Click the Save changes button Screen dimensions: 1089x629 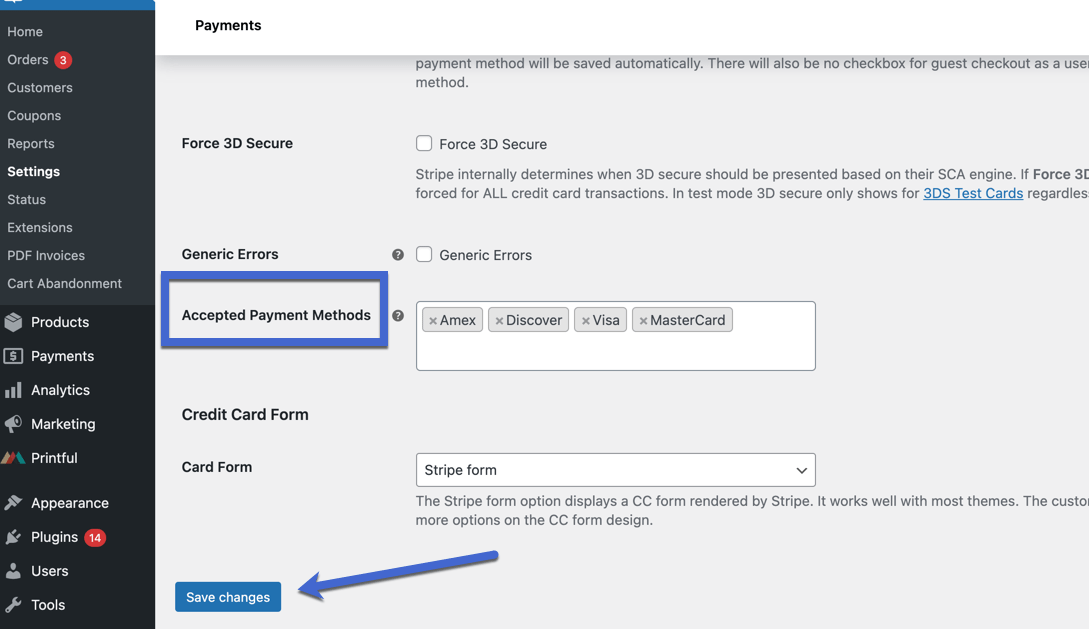coord(228,597)
